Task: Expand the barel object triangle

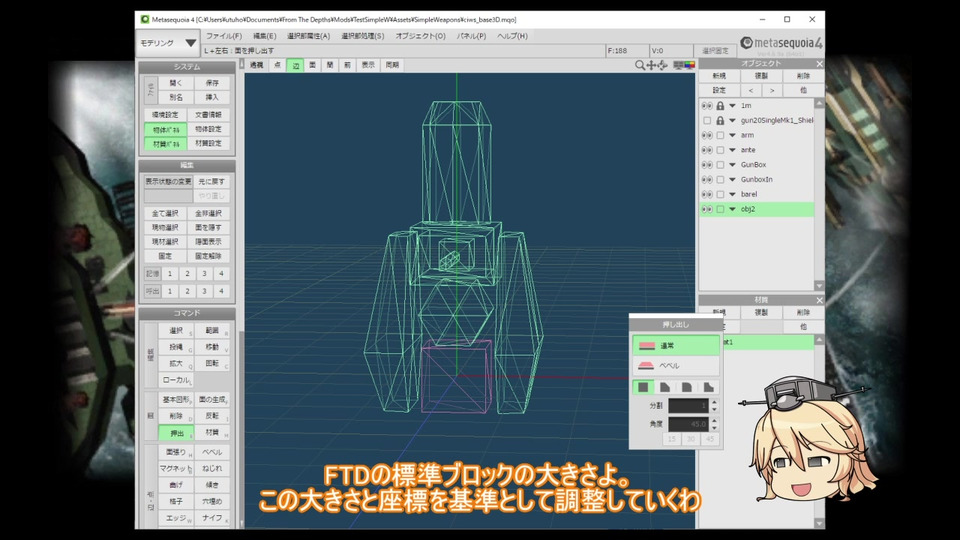Action: point(732,194)
